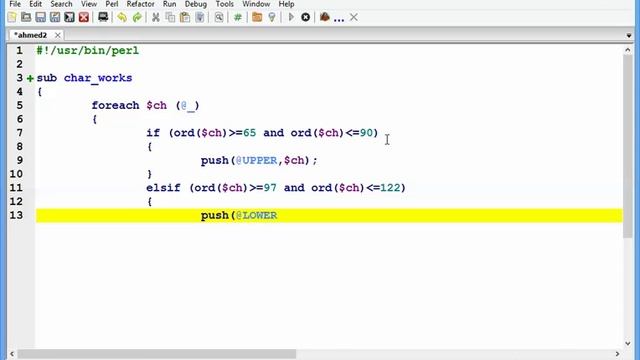Image resolution: width=640 pixels, height=360 pixels.
Task: Click the computer monitor toolbar icon
Action: tap(103, 17)
